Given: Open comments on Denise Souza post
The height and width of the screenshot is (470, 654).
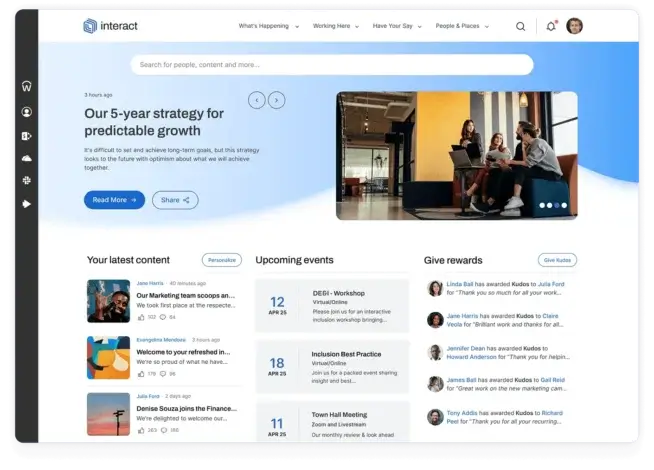Looking at the screenshot, I should point(164,430).
